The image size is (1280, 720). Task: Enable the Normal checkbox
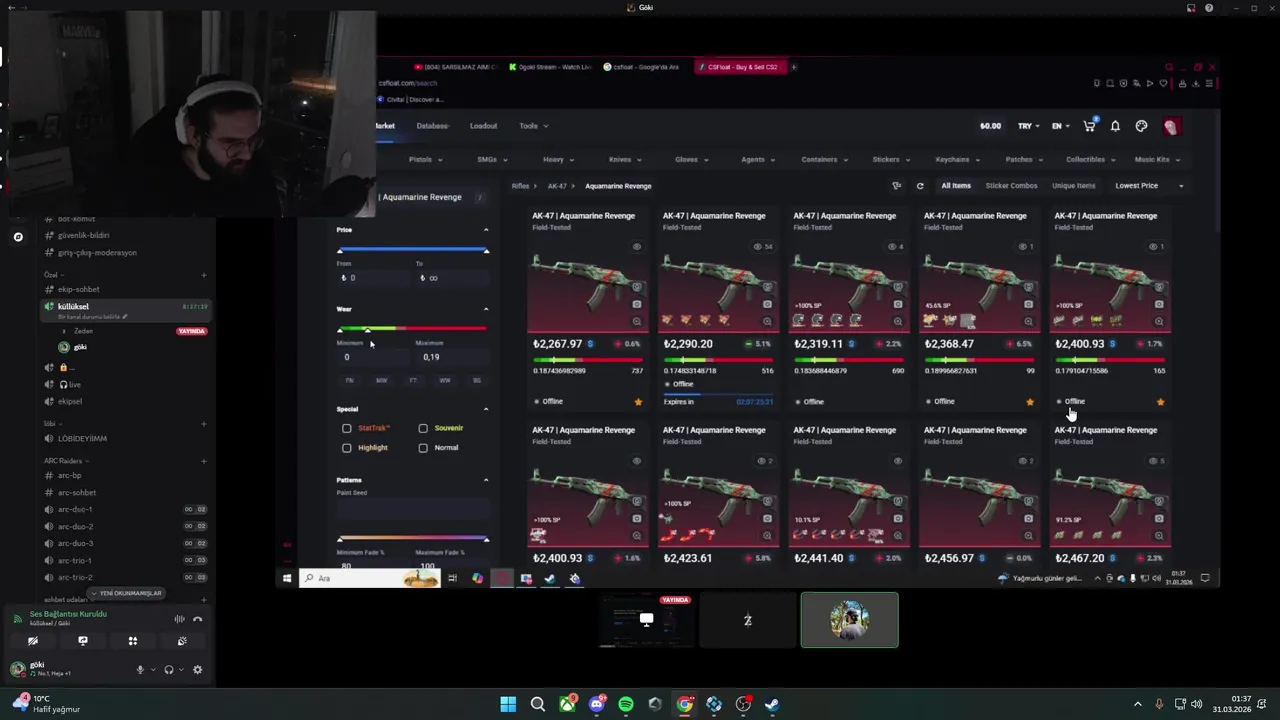(x=423, y=448)
